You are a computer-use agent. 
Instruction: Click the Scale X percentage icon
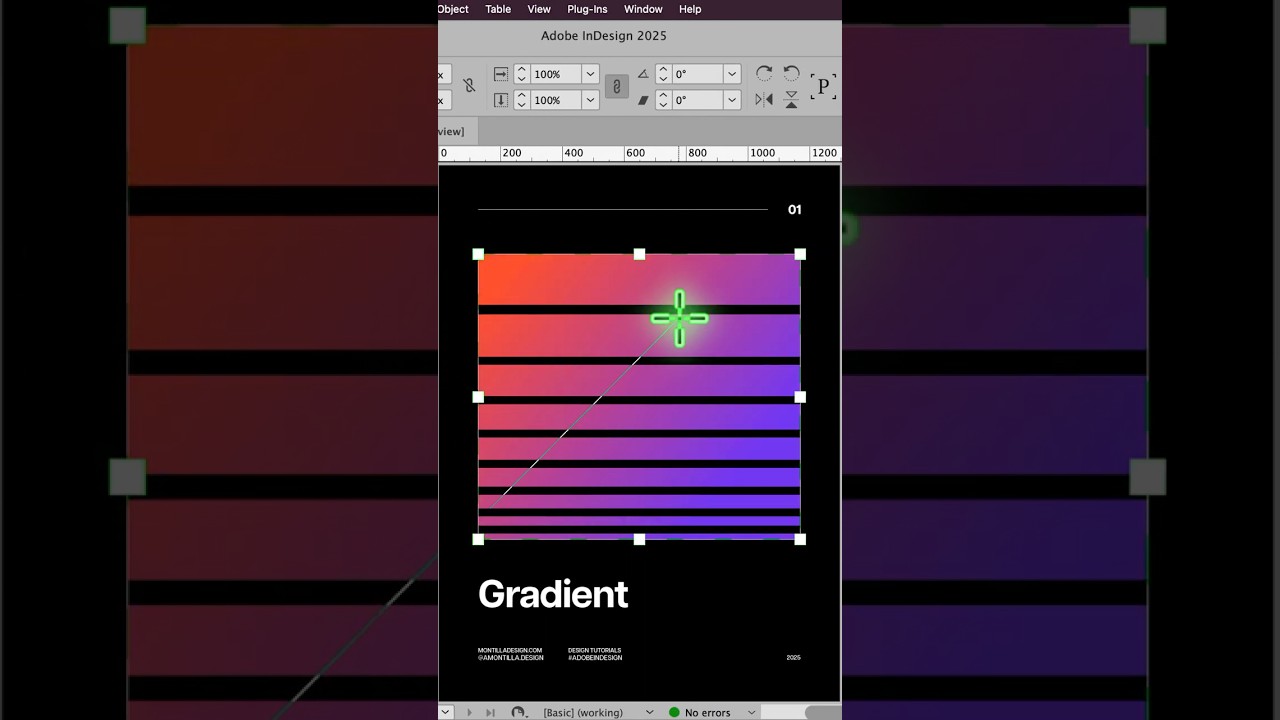501,74
